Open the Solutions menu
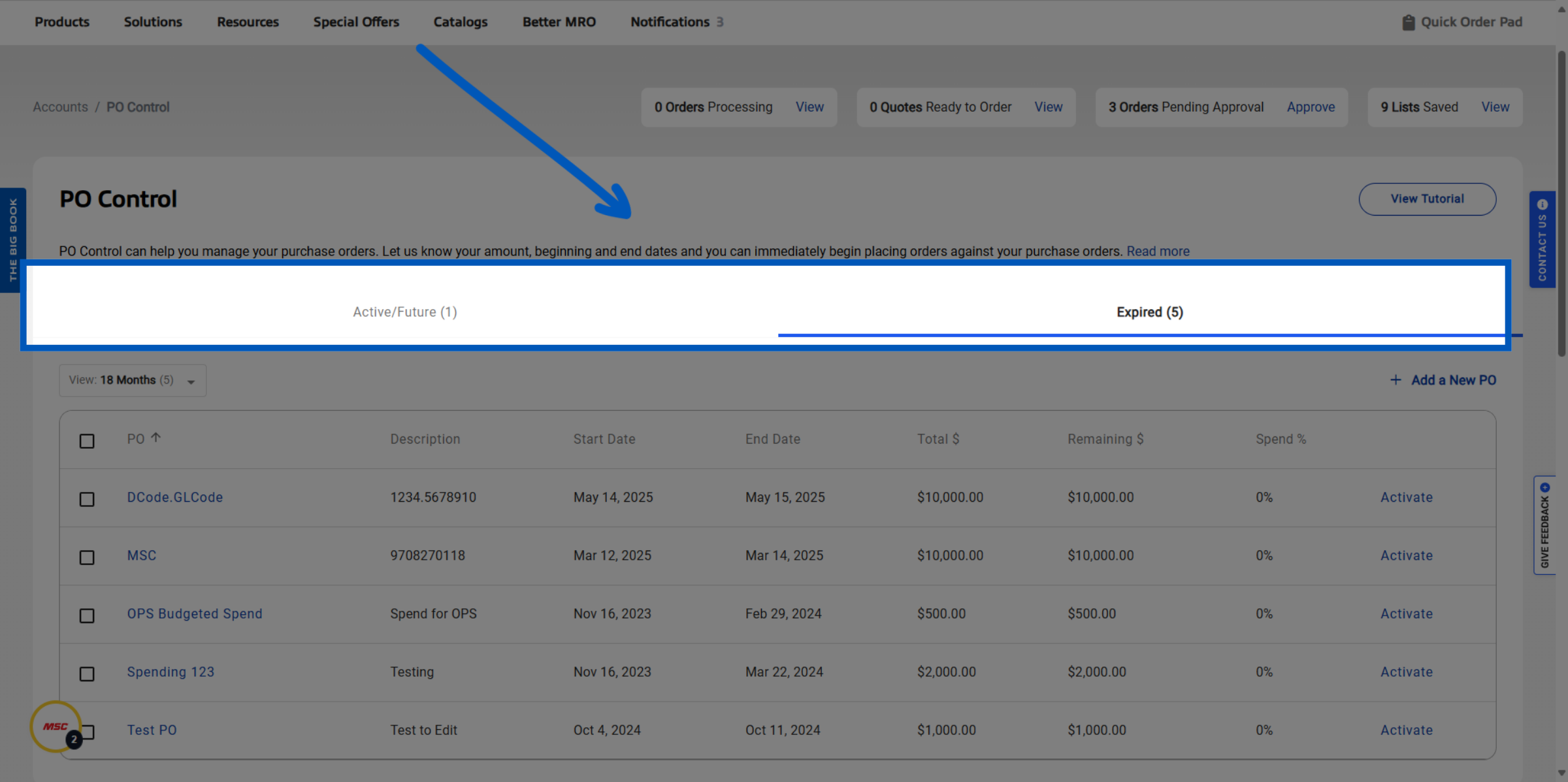The height and width of the screenshot is (782, 1568). coord(153,22)
